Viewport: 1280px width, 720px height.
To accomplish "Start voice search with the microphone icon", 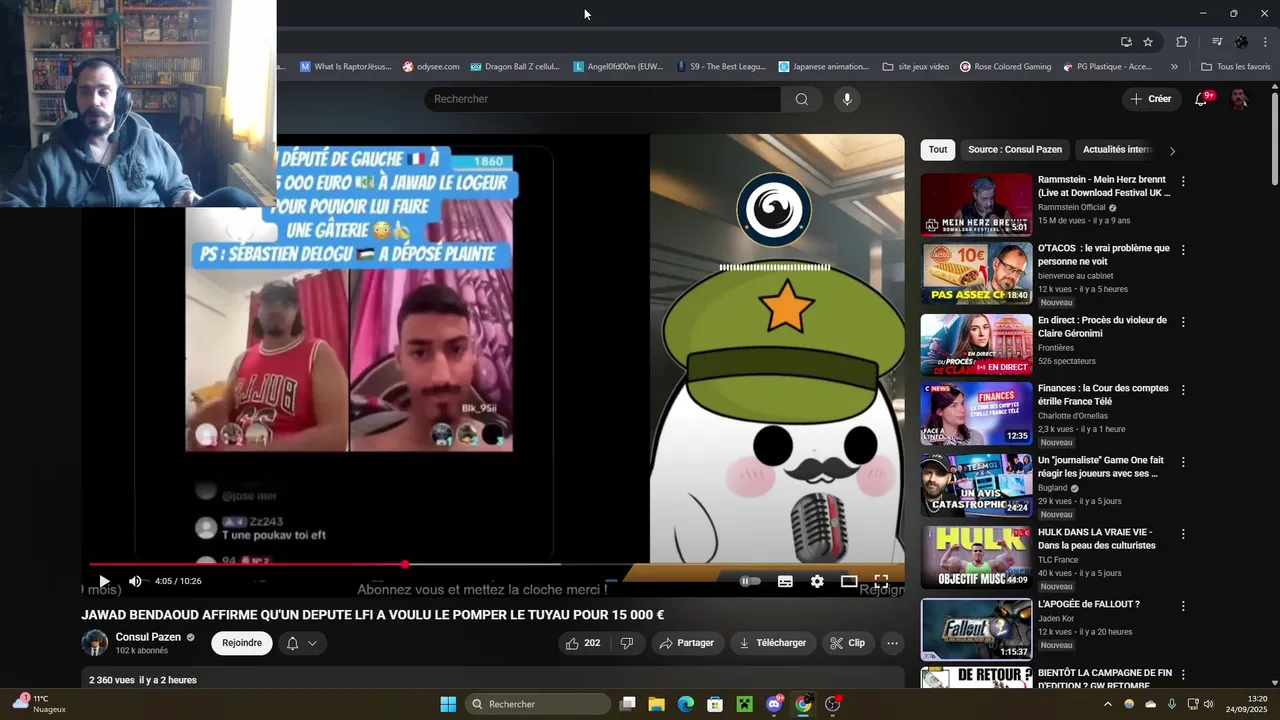I will tap(847, 99).
